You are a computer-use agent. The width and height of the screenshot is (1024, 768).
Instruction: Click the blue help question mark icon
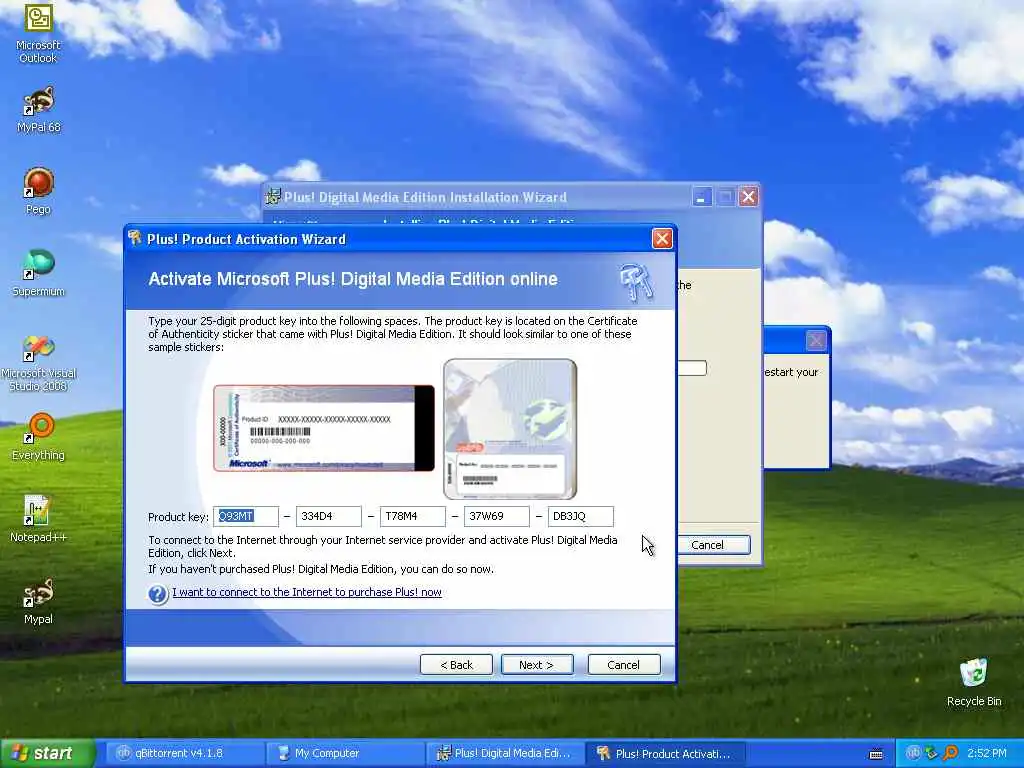coord(158,594)
